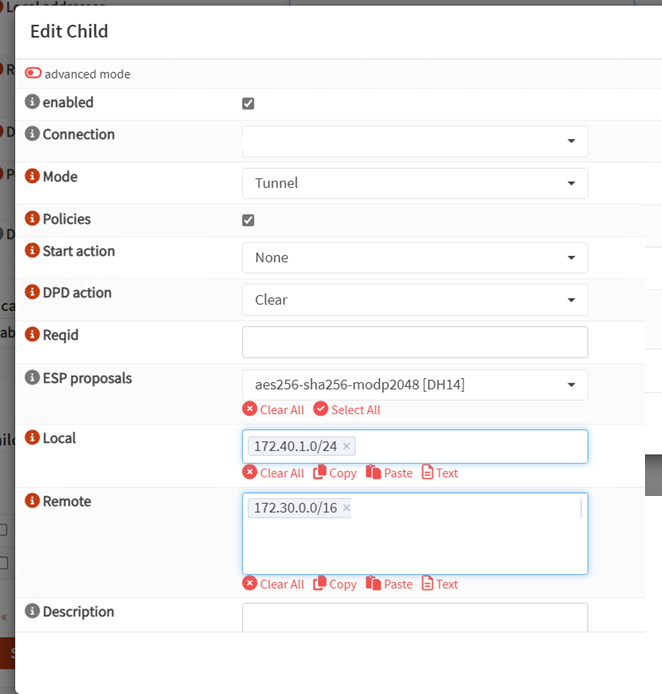Open Text view for Local networks

pos(440,473)
